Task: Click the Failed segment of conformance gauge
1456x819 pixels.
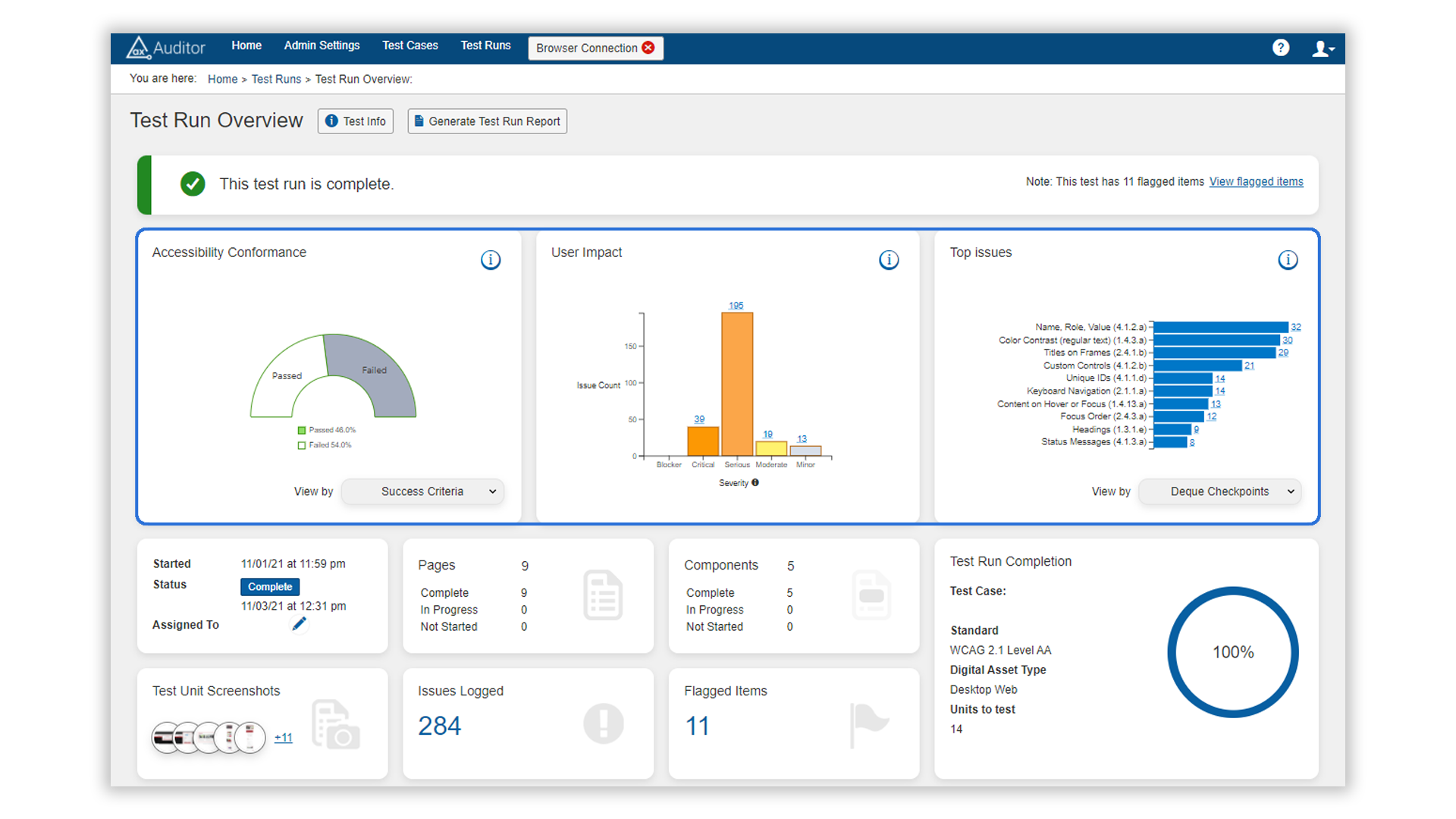Action: (x=375, y=372)
